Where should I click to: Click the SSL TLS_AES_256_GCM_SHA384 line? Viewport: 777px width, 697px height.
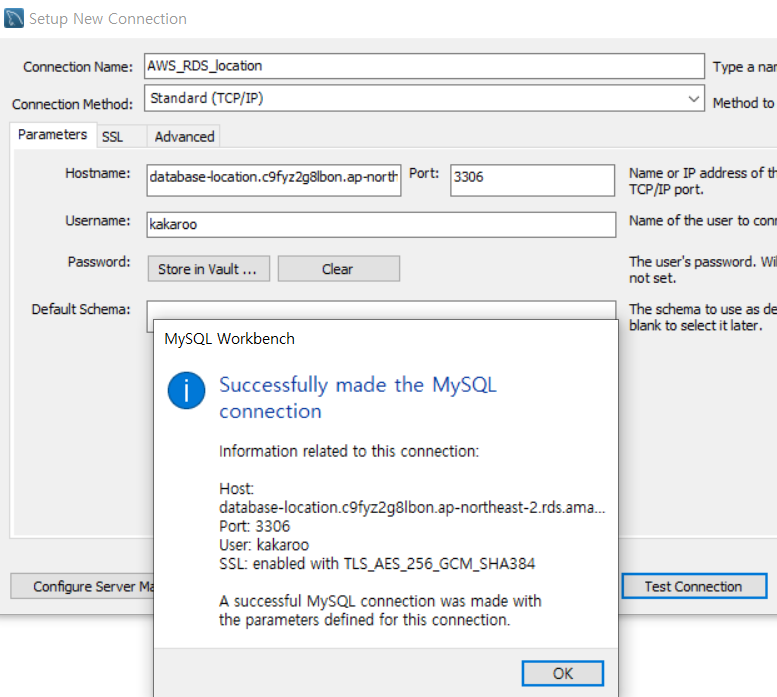click(x=377, y=564)
